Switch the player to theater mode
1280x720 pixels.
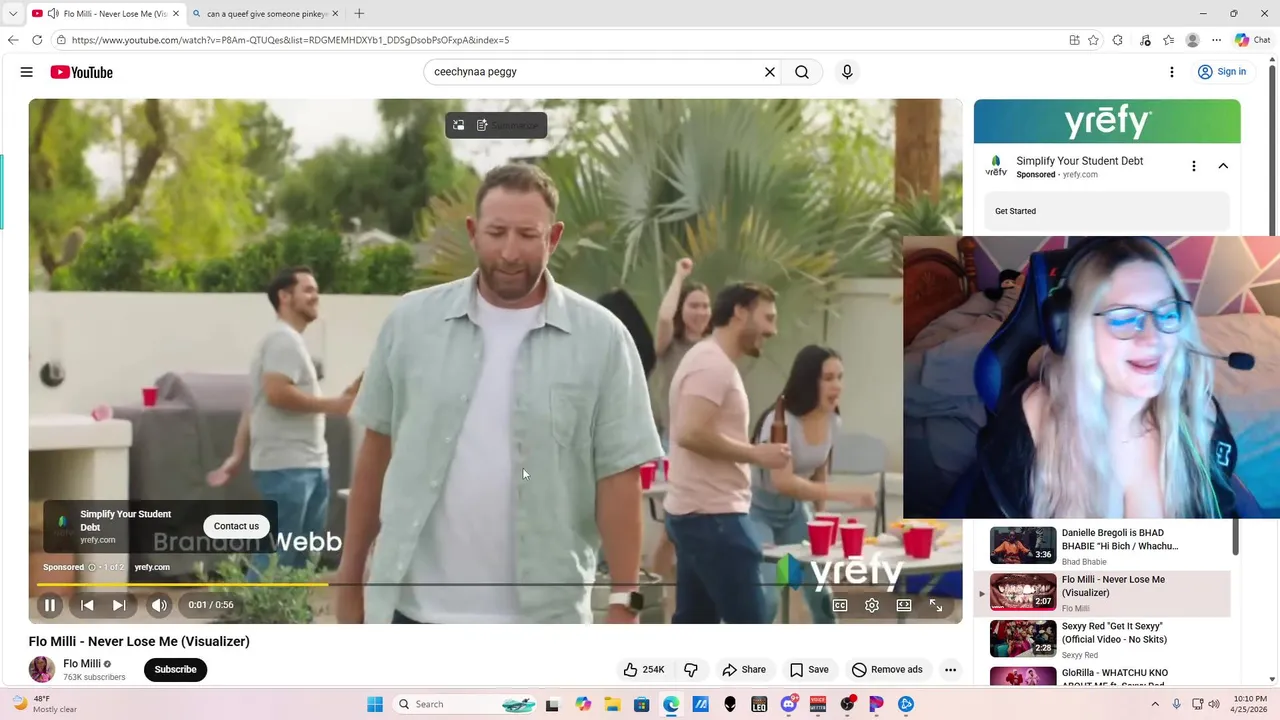904,605
